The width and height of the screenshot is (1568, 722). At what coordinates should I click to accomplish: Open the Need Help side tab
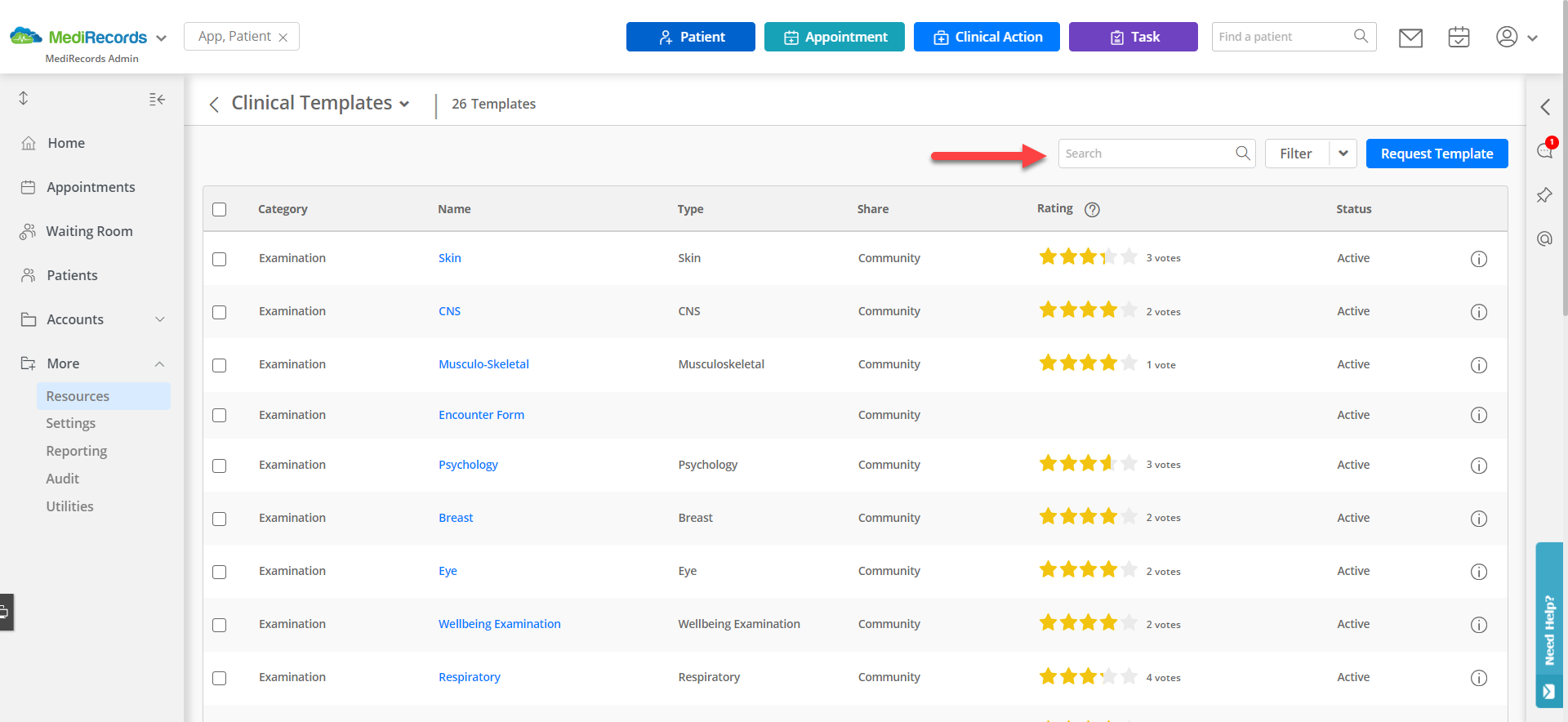pyautogui.click(x=1549, y=625)
